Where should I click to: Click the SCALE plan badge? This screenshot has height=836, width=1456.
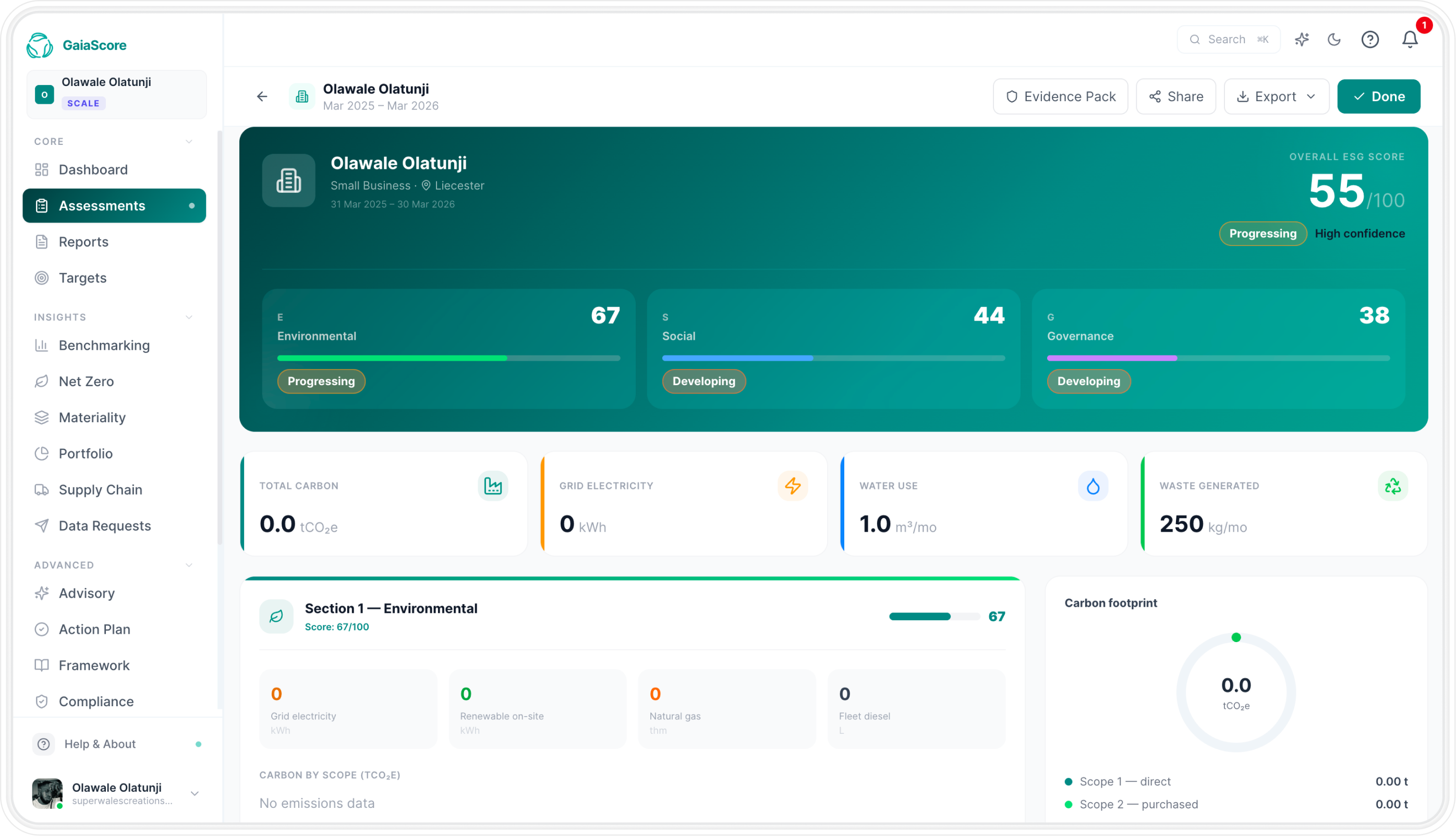pos(83,103)
